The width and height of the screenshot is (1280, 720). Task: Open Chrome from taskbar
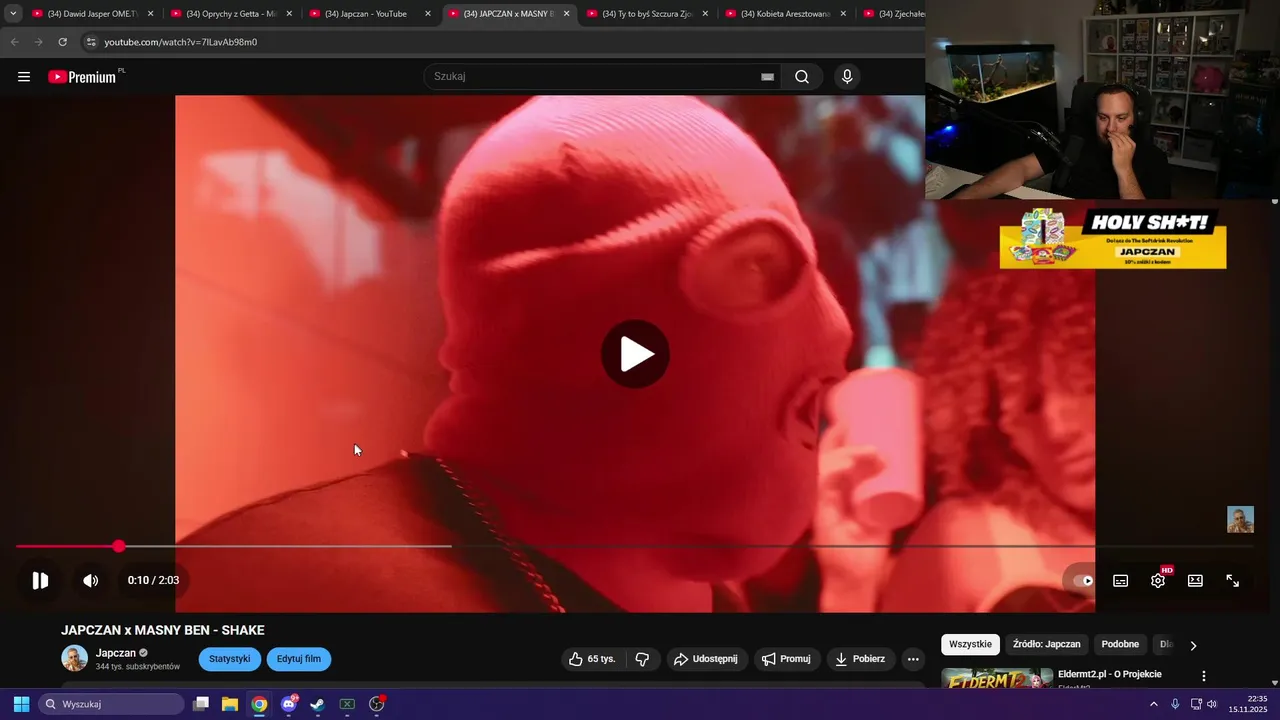259,704
